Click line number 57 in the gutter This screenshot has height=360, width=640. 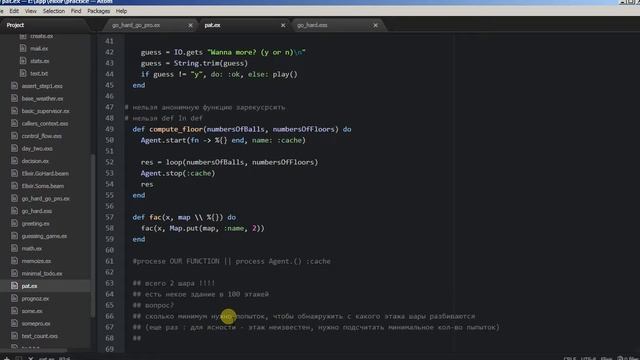tap(109, 217)
